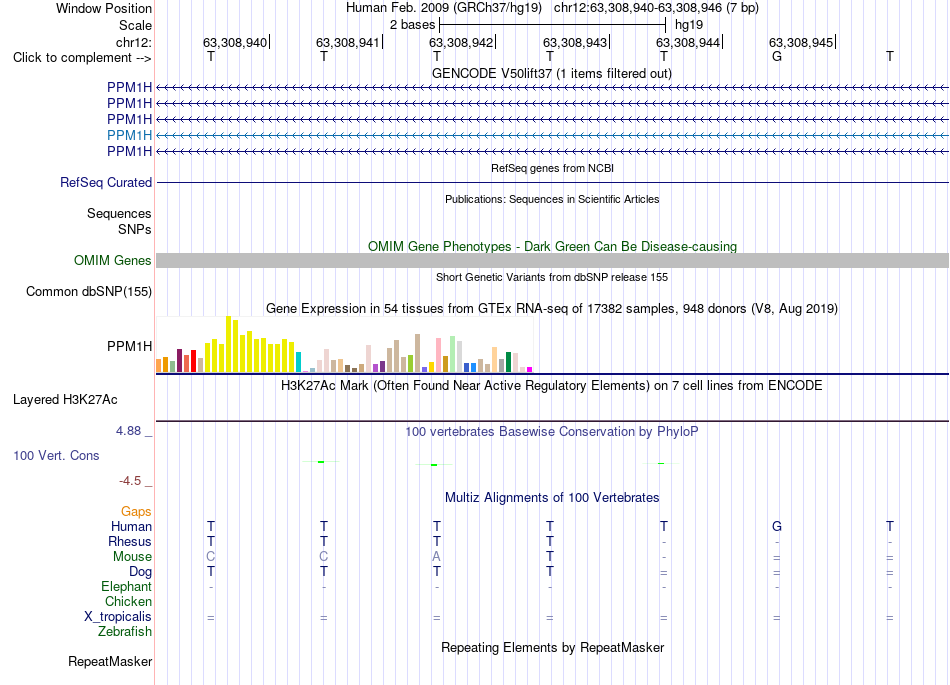
Task: Click the 'Rhesus' alignment row label
Action: point(130,541)
